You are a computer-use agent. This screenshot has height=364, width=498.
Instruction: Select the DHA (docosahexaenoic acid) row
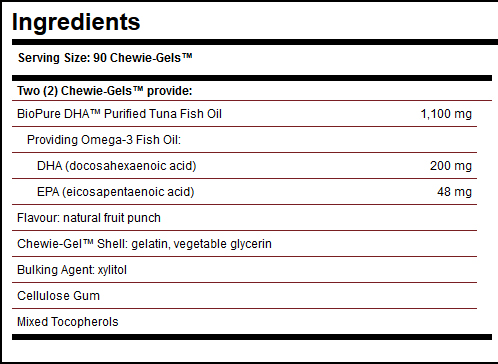click(x=244, y=166)
